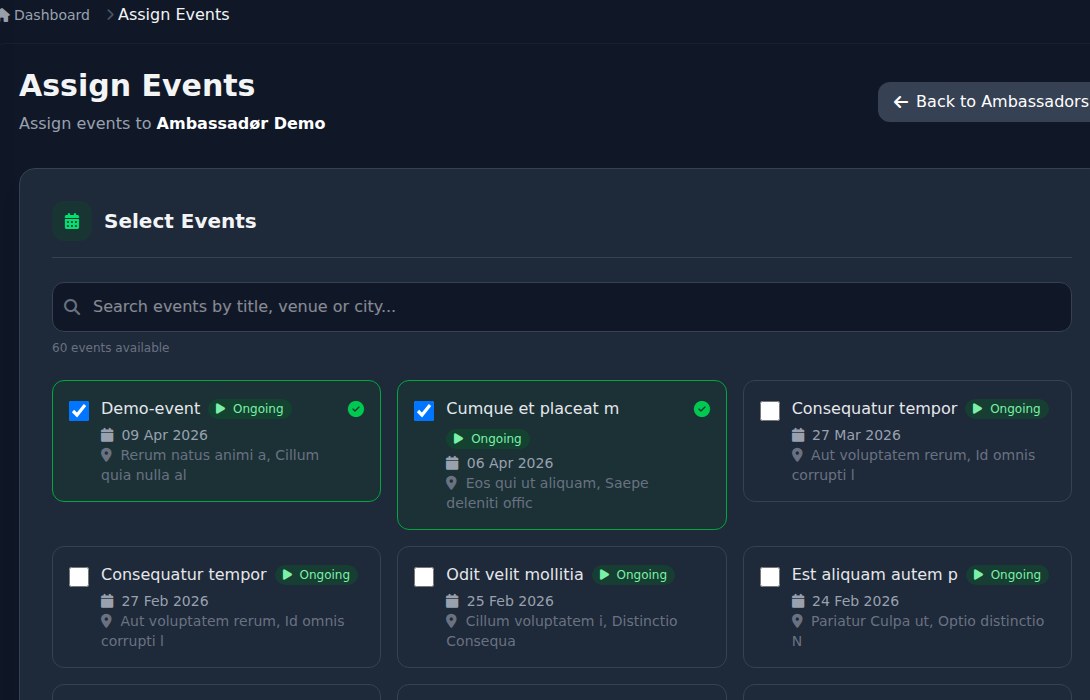The width and height of the screenshot is (1090, 700).
Task: Click the location pin beside Rerum natus animi a
Action: tap(106, 455)
